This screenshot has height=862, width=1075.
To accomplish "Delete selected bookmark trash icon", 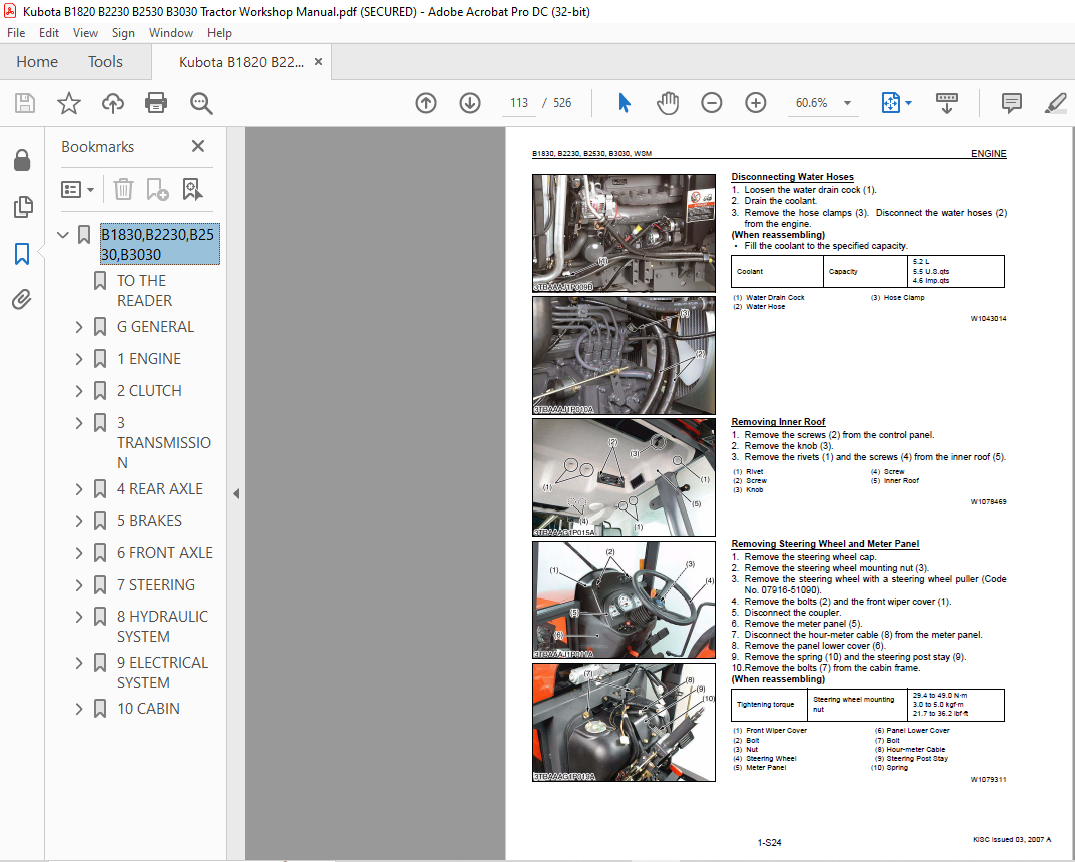I will (123, 189).
